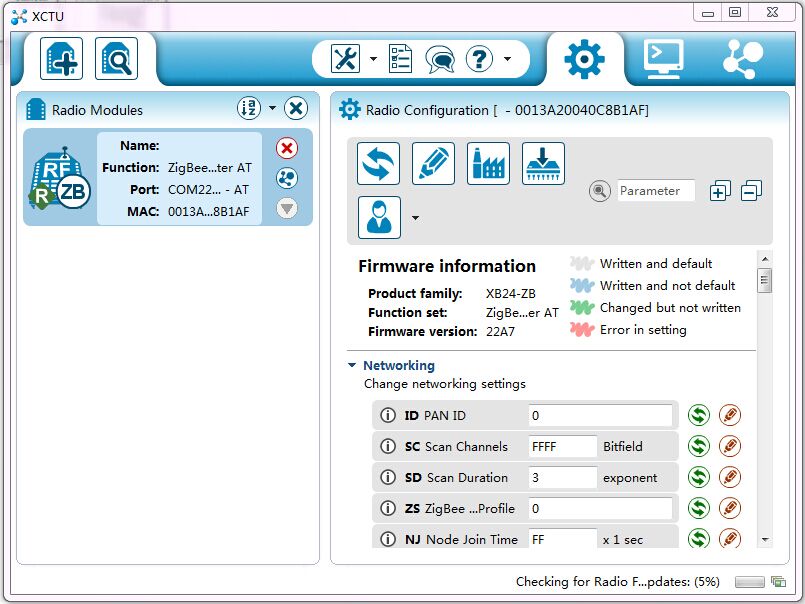Open the Tools wrench icon

(346, 59)
